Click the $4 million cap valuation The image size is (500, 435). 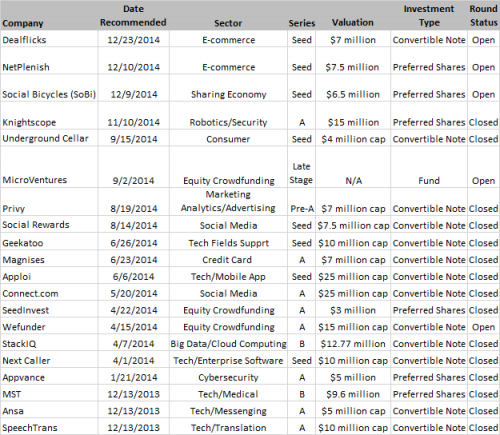[x=353, y=139]
